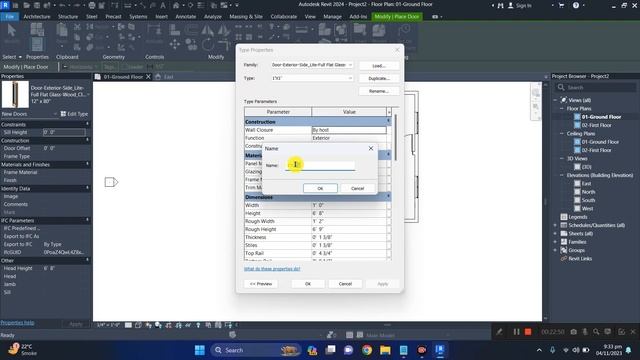Select the Align tool in the Modify panel

click(x=175, y=29)
